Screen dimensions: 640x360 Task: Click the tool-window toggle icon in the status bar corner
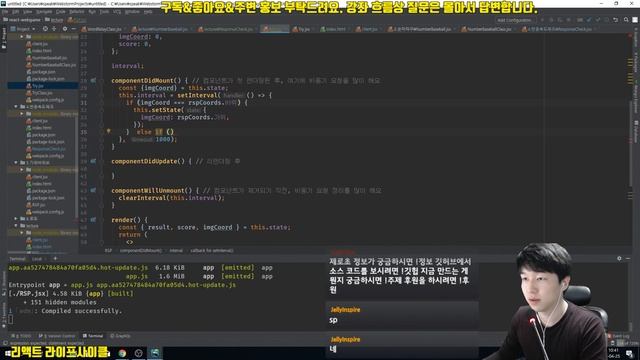[5, 343]
